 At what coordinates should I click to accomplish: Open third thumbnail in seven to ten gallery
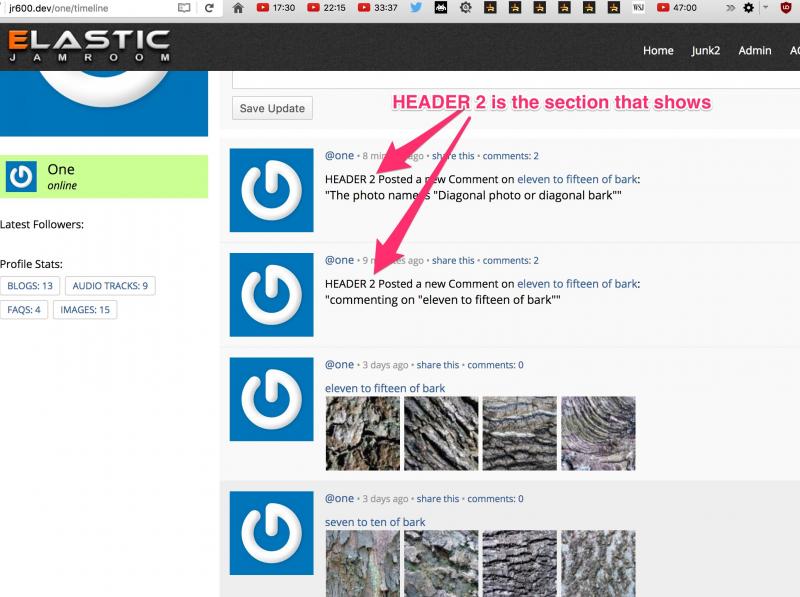click(520, 563)
